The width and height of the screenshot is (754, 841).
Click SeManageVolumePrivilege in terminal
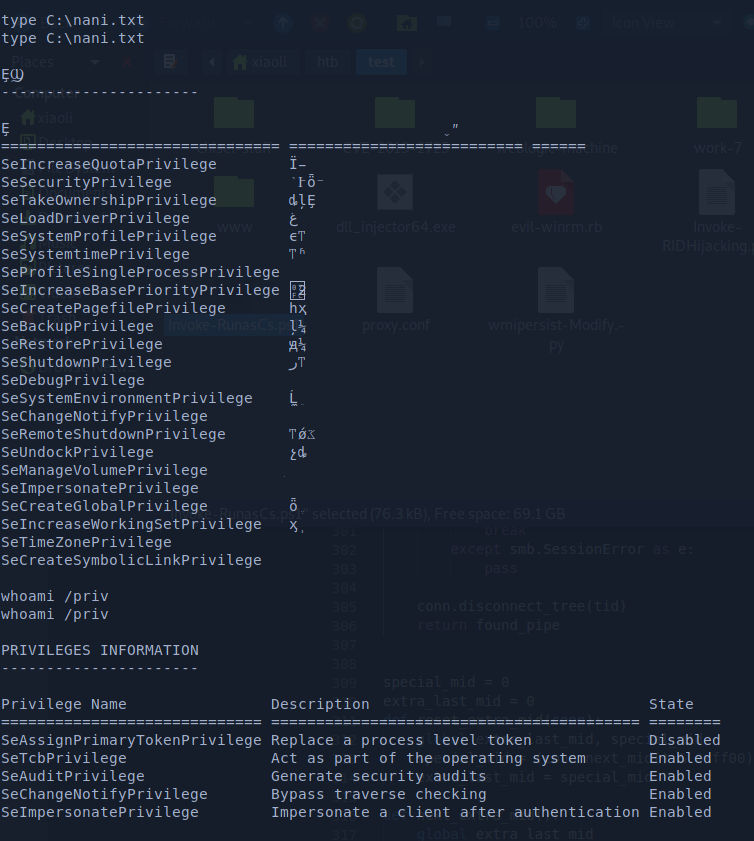coord(105,470)
